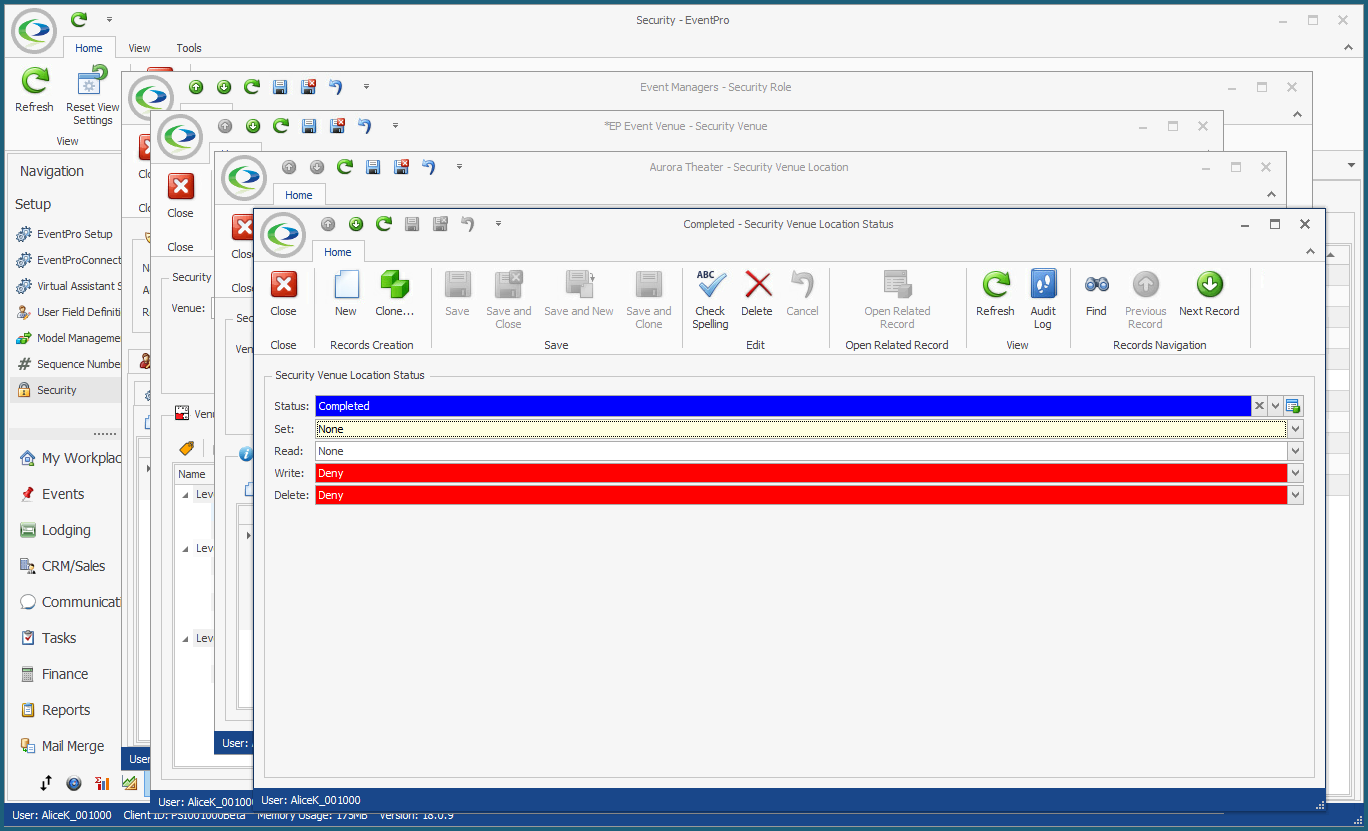1368x831 pixels.
Task: Open EventPro Setup in navigation
Action: click(x=65, y=234)
